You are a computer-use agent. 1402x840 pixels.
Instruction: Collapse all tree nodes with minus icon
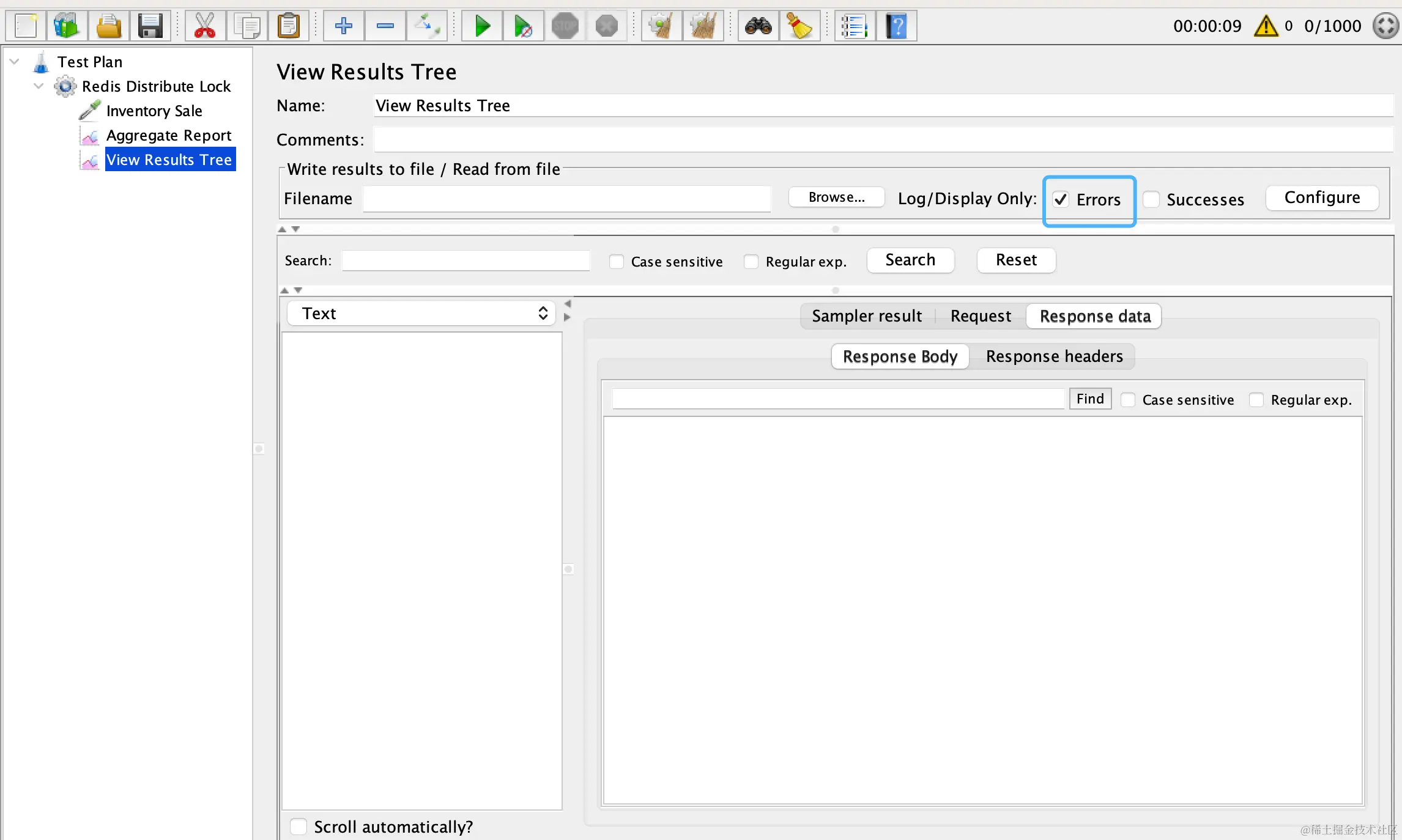coord(385,26)
